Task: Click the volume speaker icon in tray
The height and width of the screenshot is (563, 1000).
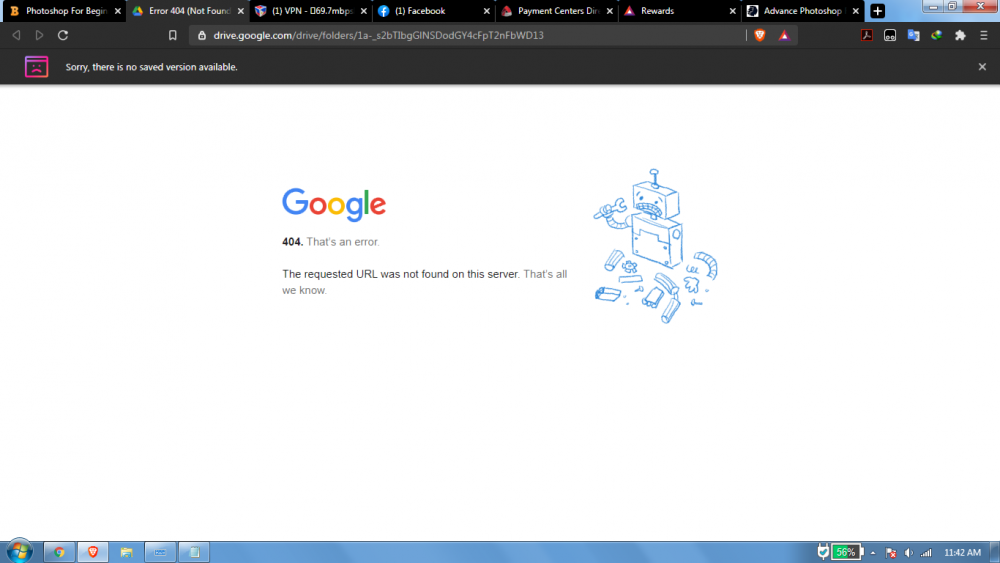Action: [x=908, y=553]
